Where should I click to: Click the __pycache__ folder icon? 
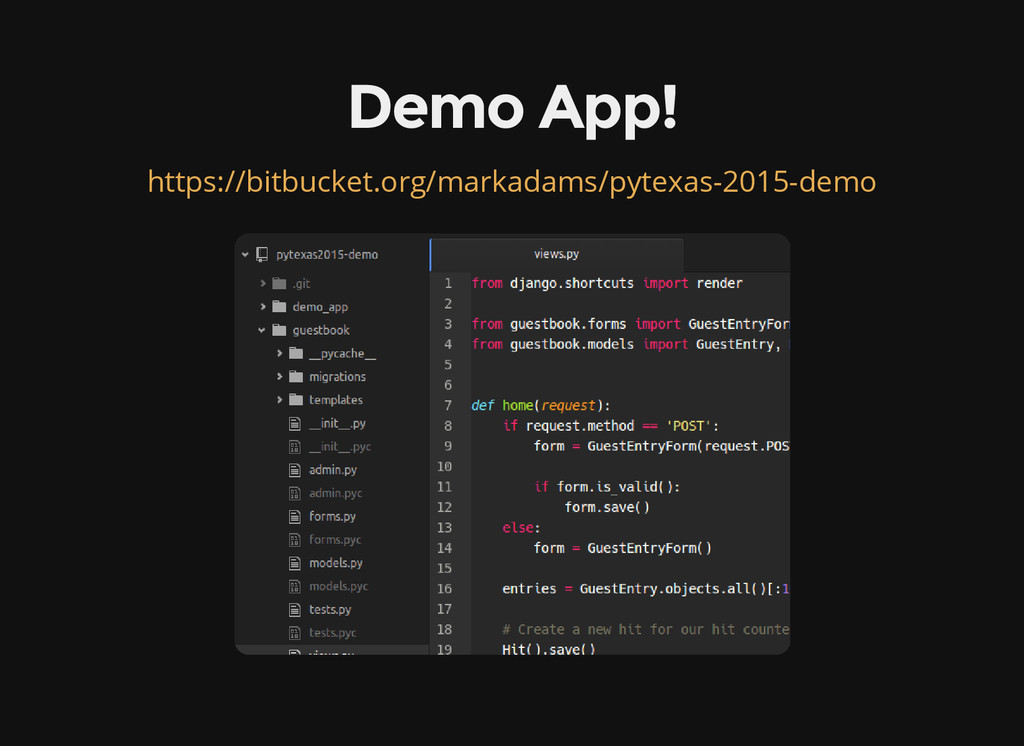tap(295, 353)
